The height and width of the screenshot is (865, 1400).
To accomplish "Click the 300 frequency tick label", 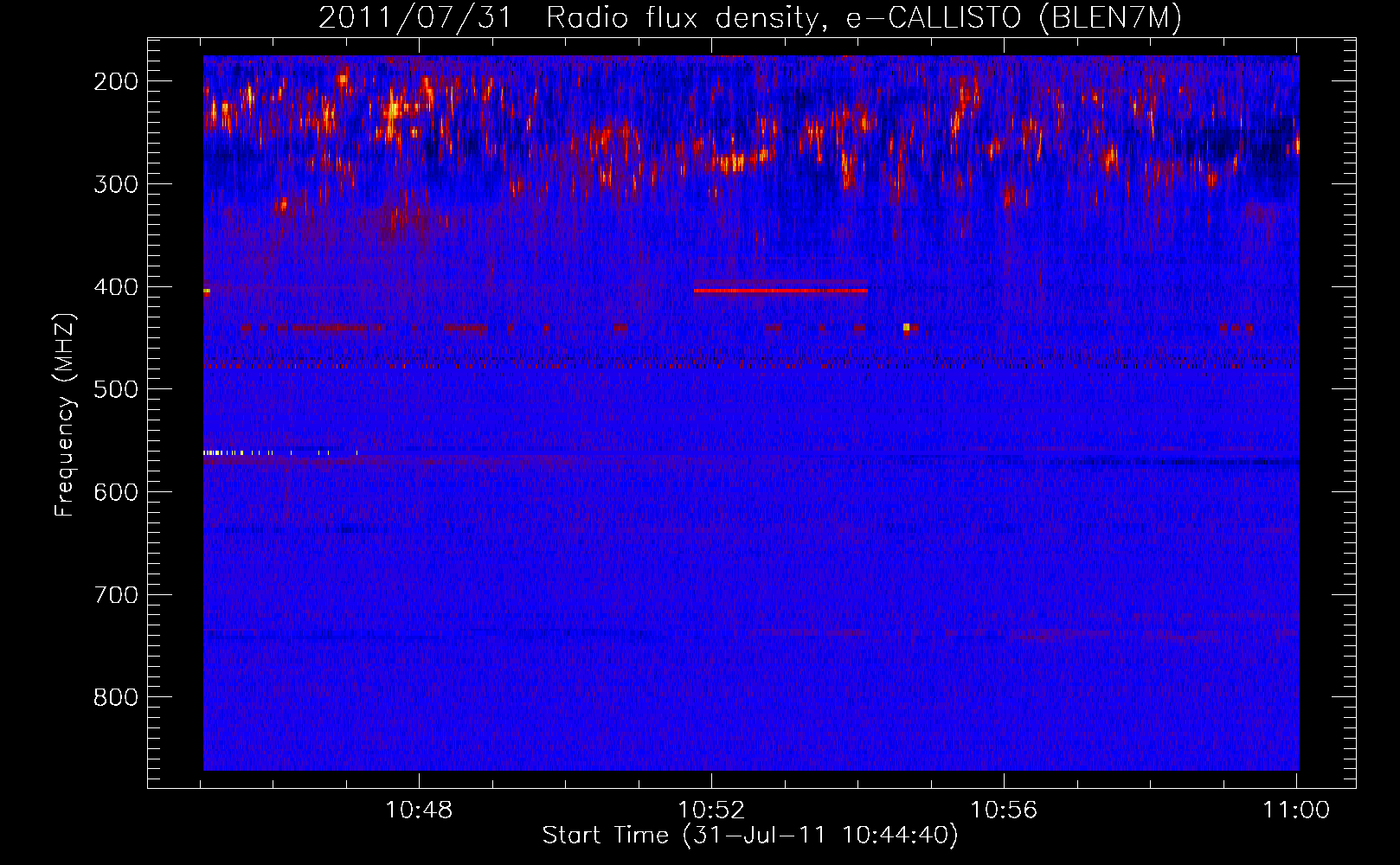I will point(115,184).
